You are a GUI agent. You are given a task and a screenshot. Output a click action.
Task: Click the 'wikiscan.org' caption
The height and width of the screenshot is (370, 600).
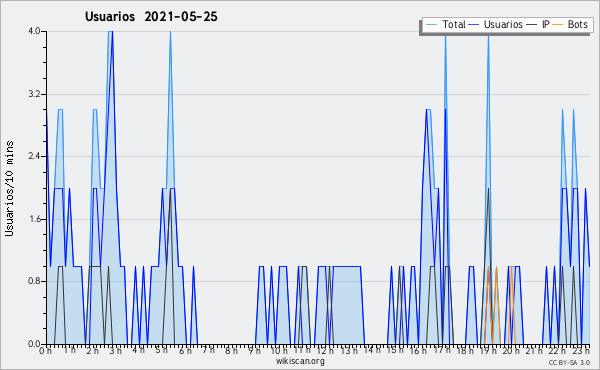point(300,361)
